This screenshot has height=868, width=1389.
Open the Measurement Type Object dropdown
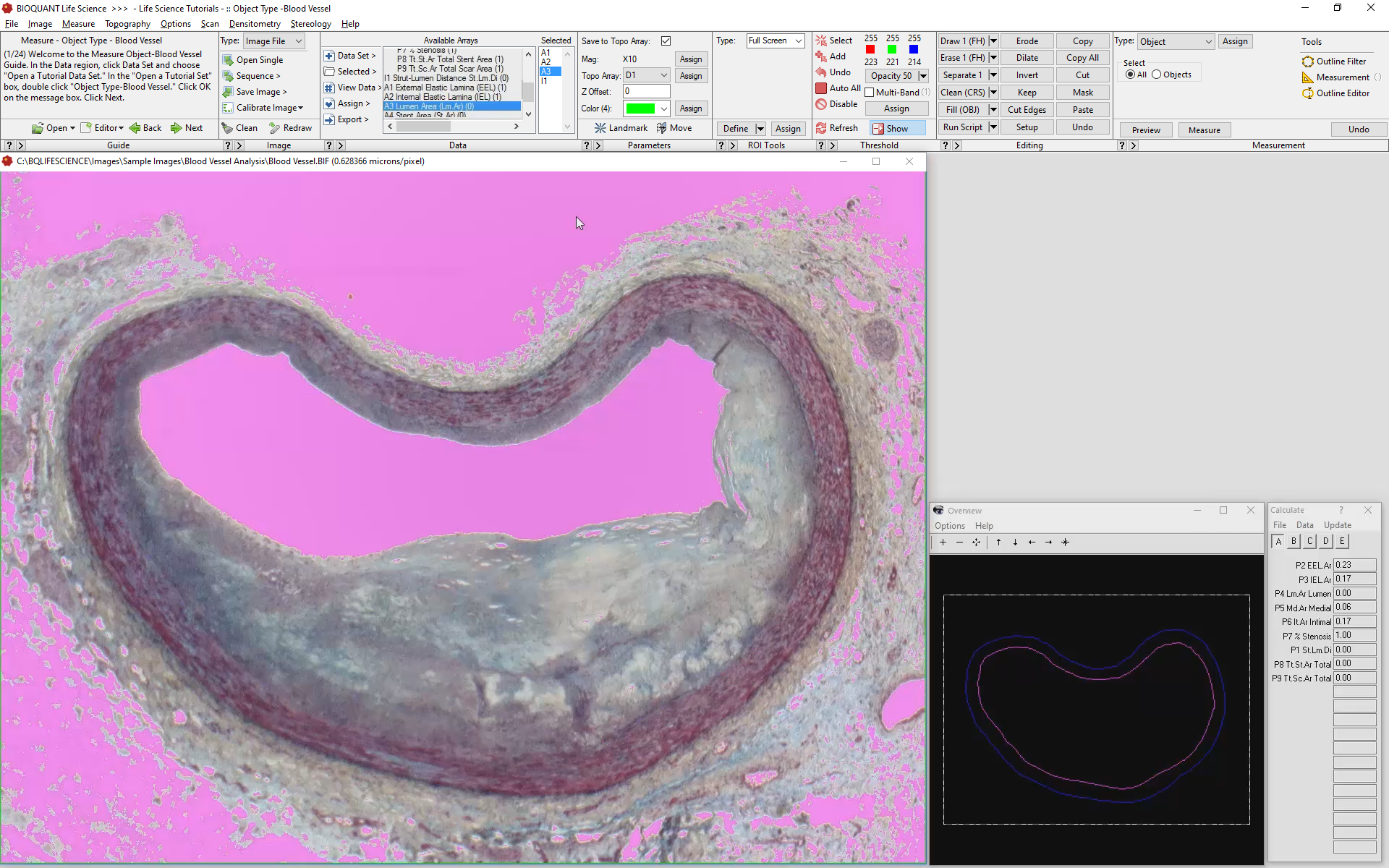(x=1176, y=42)
